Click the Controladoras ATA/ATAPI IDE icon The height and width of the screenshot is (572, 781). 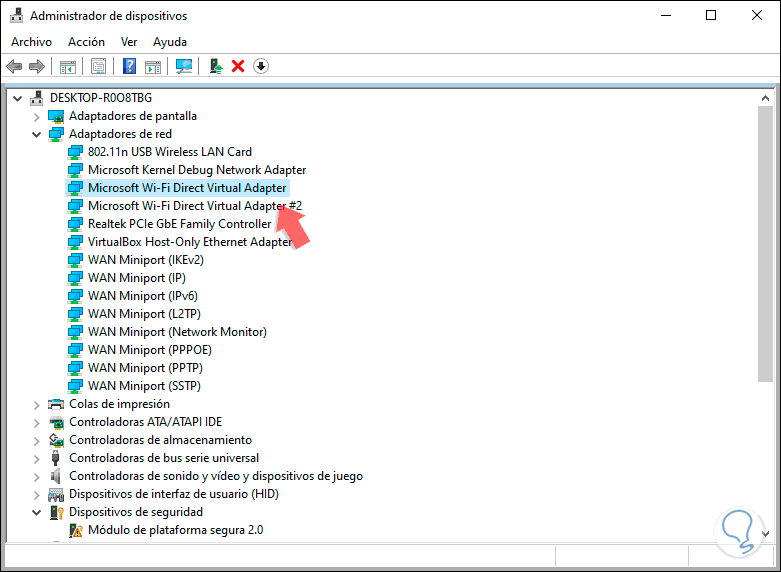pos(56,423)
